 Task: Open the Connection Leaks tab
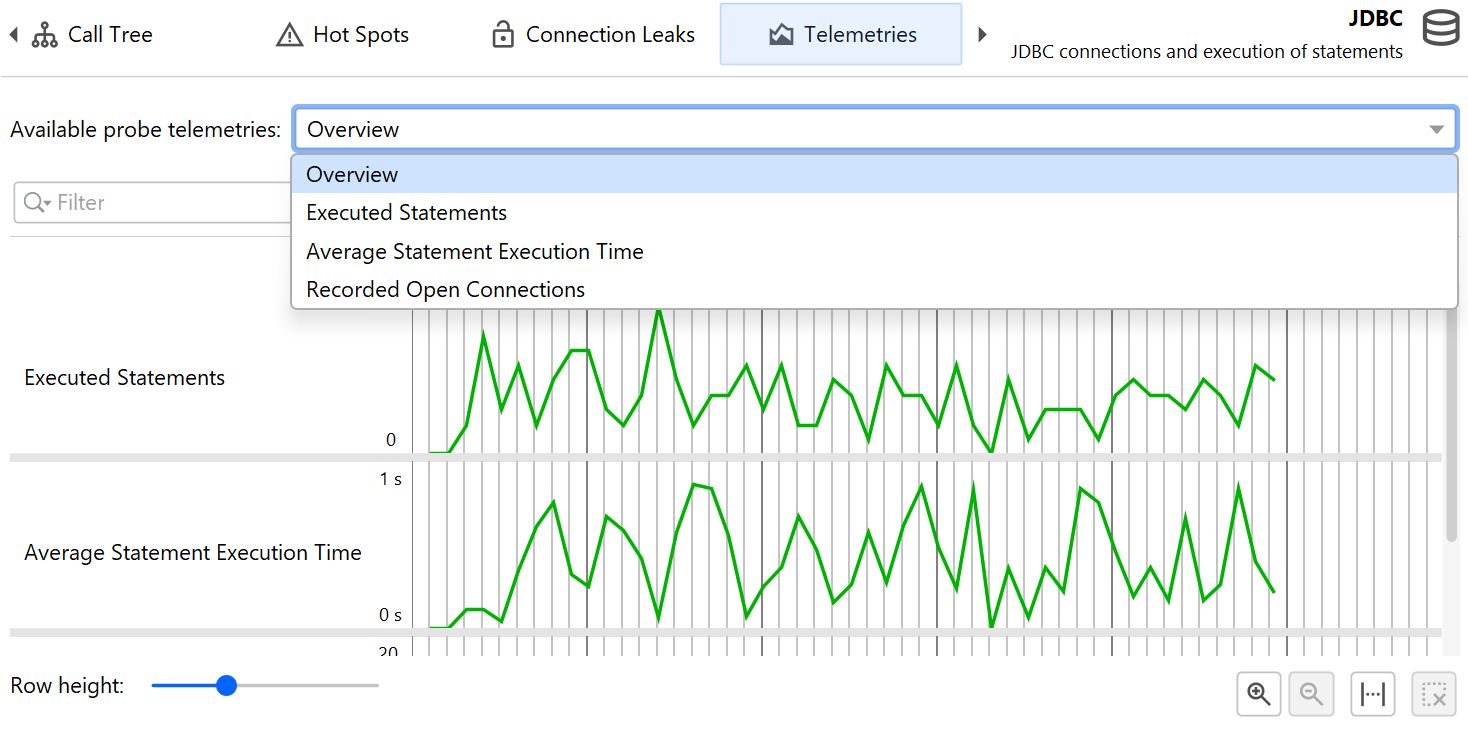[x=593, y=35]
